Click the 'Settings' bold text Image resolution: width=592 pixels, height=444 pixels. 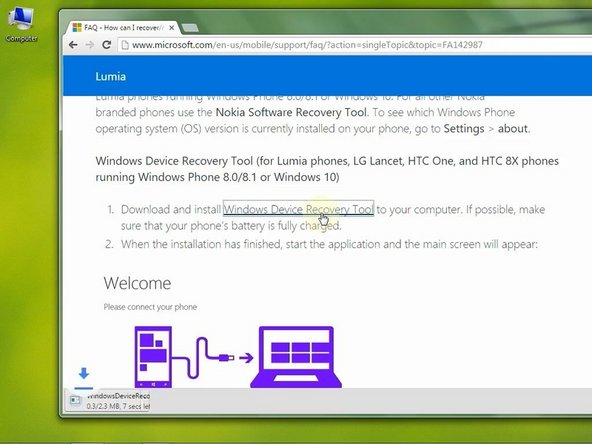click(464, 129)
